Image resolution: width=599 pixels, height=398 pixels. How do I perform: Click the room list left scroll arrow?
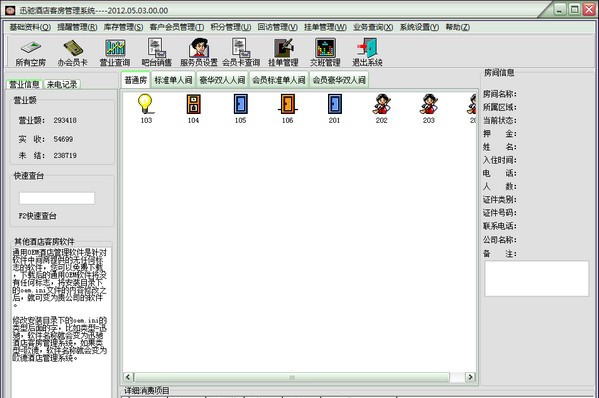tap(128, 377)
